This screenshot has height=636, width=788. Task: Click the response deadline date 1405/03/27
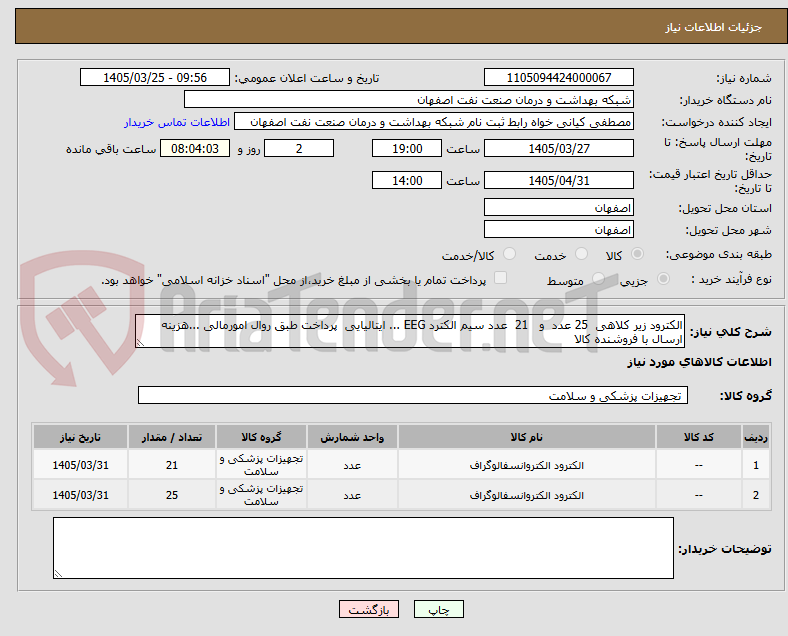point(558,148)
